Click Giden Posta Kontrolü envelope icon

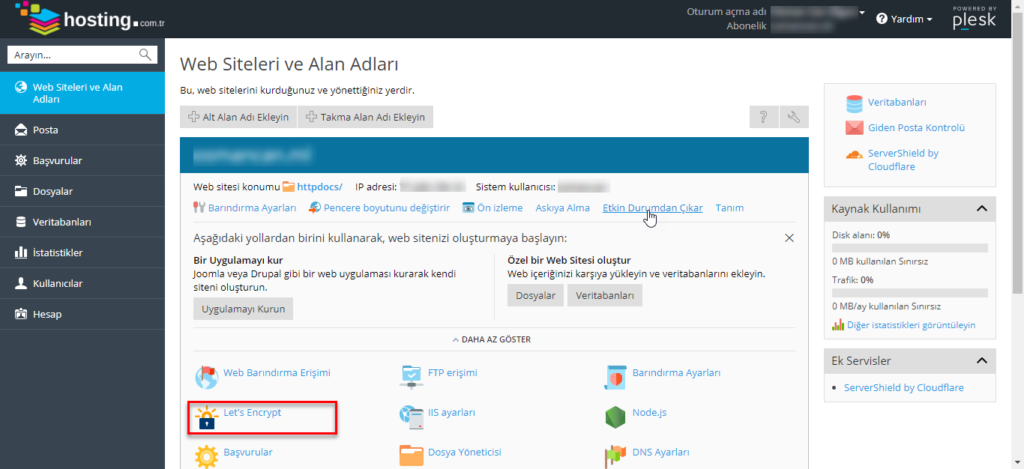point(854,128)
